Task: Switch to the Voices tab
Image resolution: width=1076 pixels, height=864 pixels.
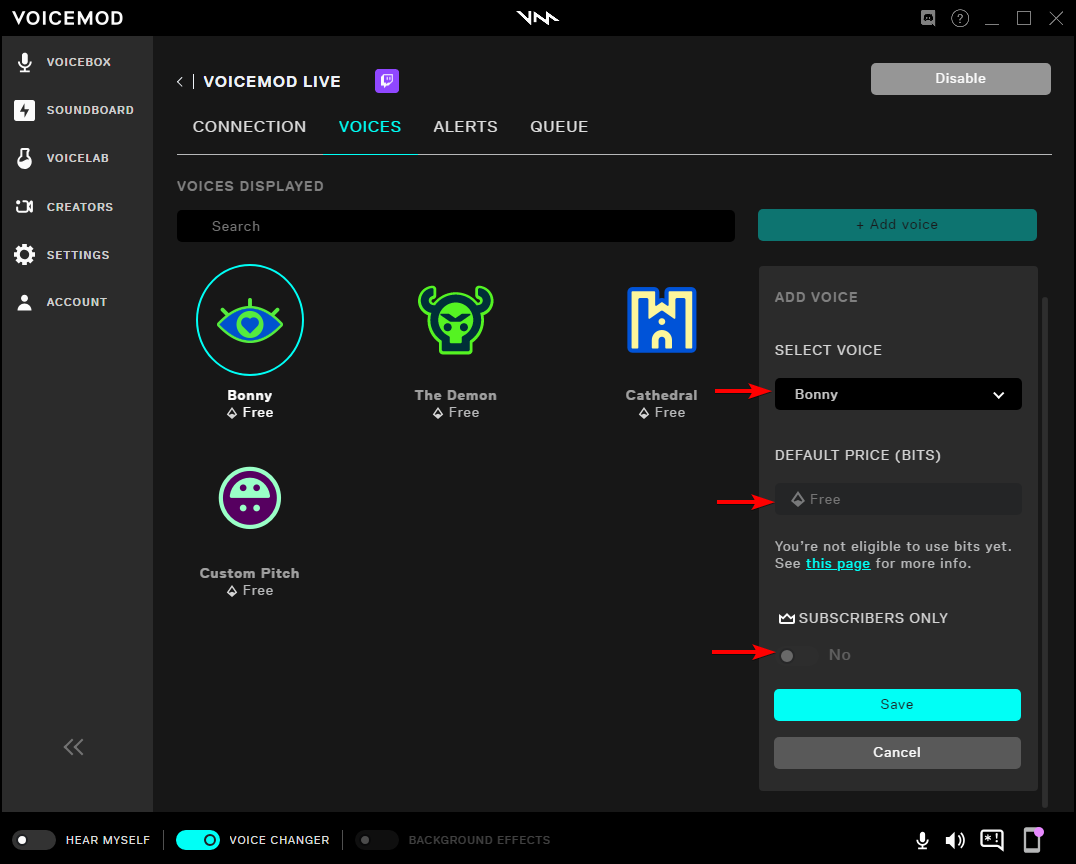Action: [370, 127]
